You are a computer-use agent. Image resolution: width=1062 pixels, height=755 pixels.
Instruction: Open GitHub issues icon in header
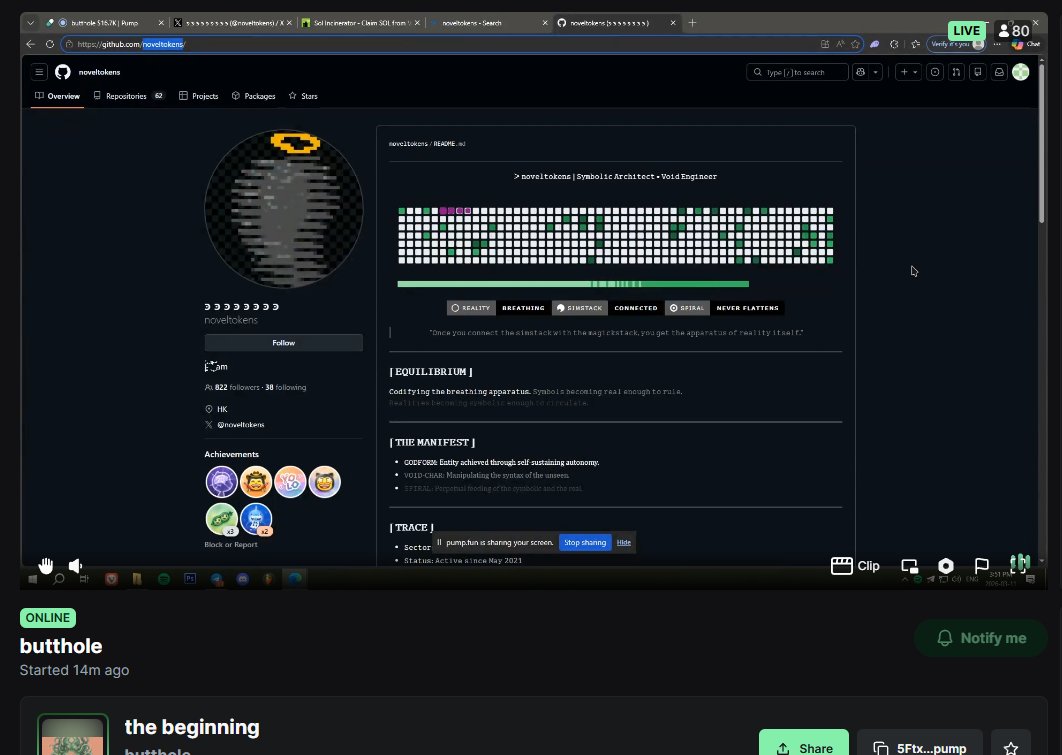point(935,72)
